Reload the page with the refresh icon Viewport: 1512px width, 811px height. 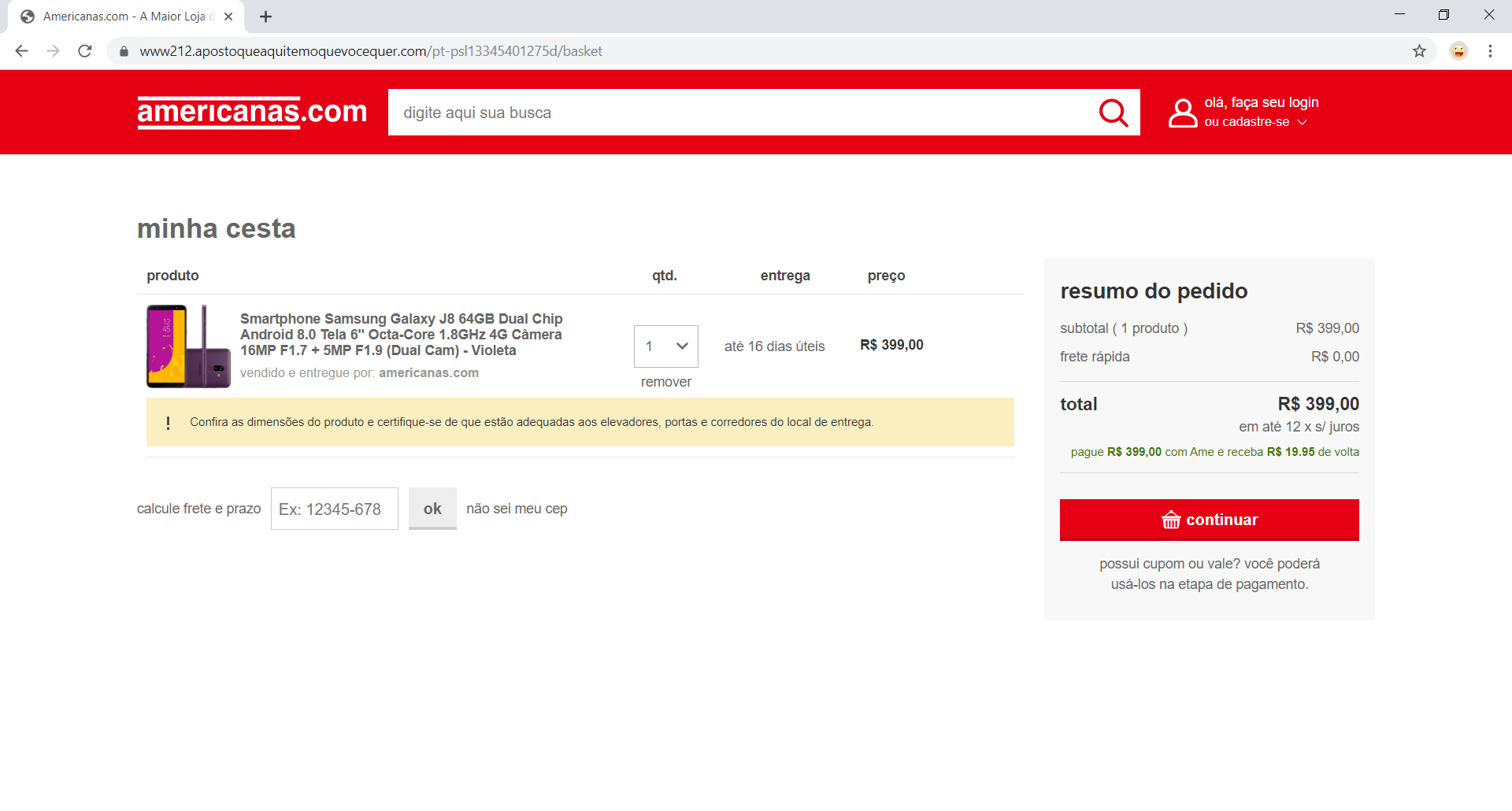pyautogui.click(x=85, y=51)
